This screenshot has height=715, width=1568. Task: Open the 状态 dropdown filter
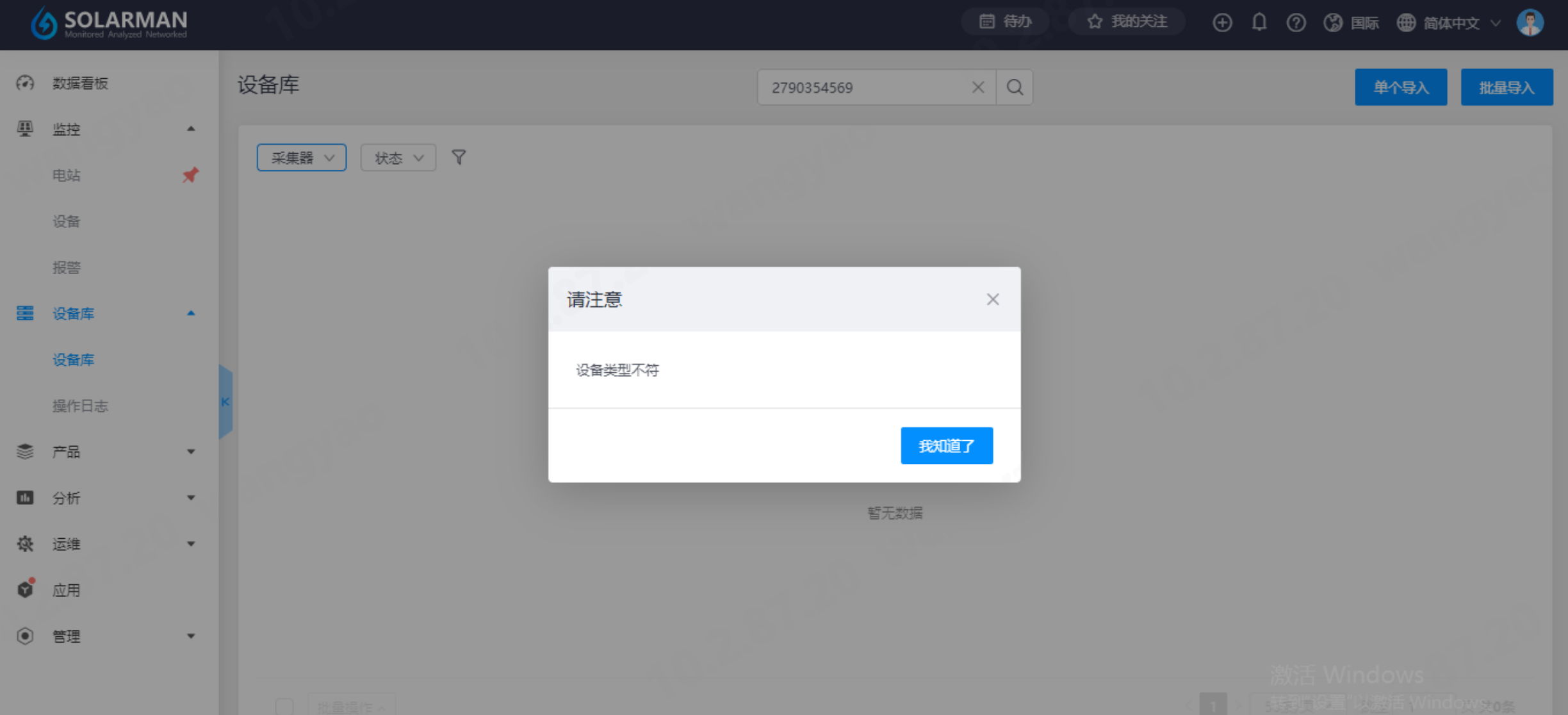[398, 158]
